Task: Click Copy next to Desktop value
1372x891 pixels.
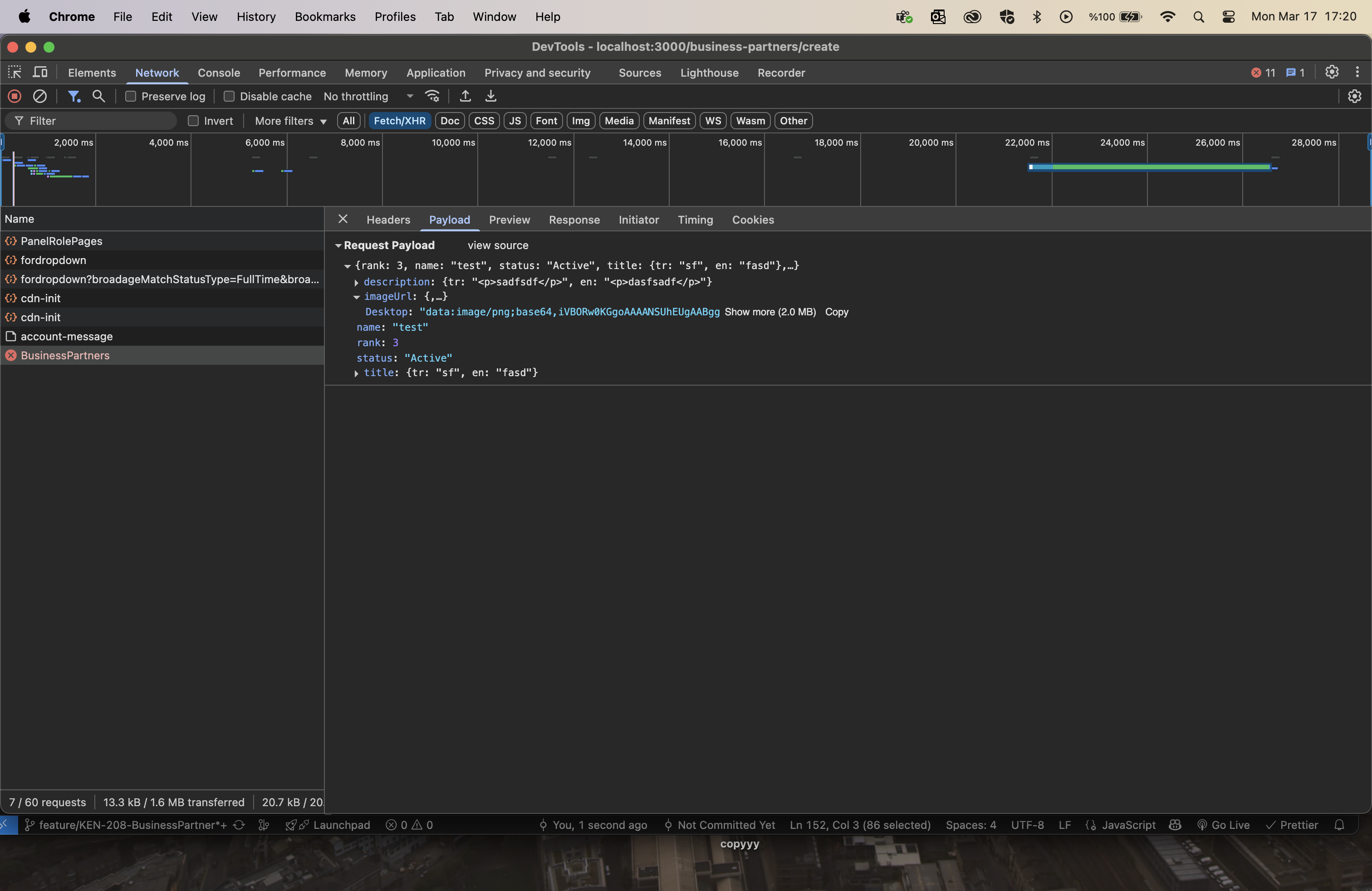Action: [836, 312]
